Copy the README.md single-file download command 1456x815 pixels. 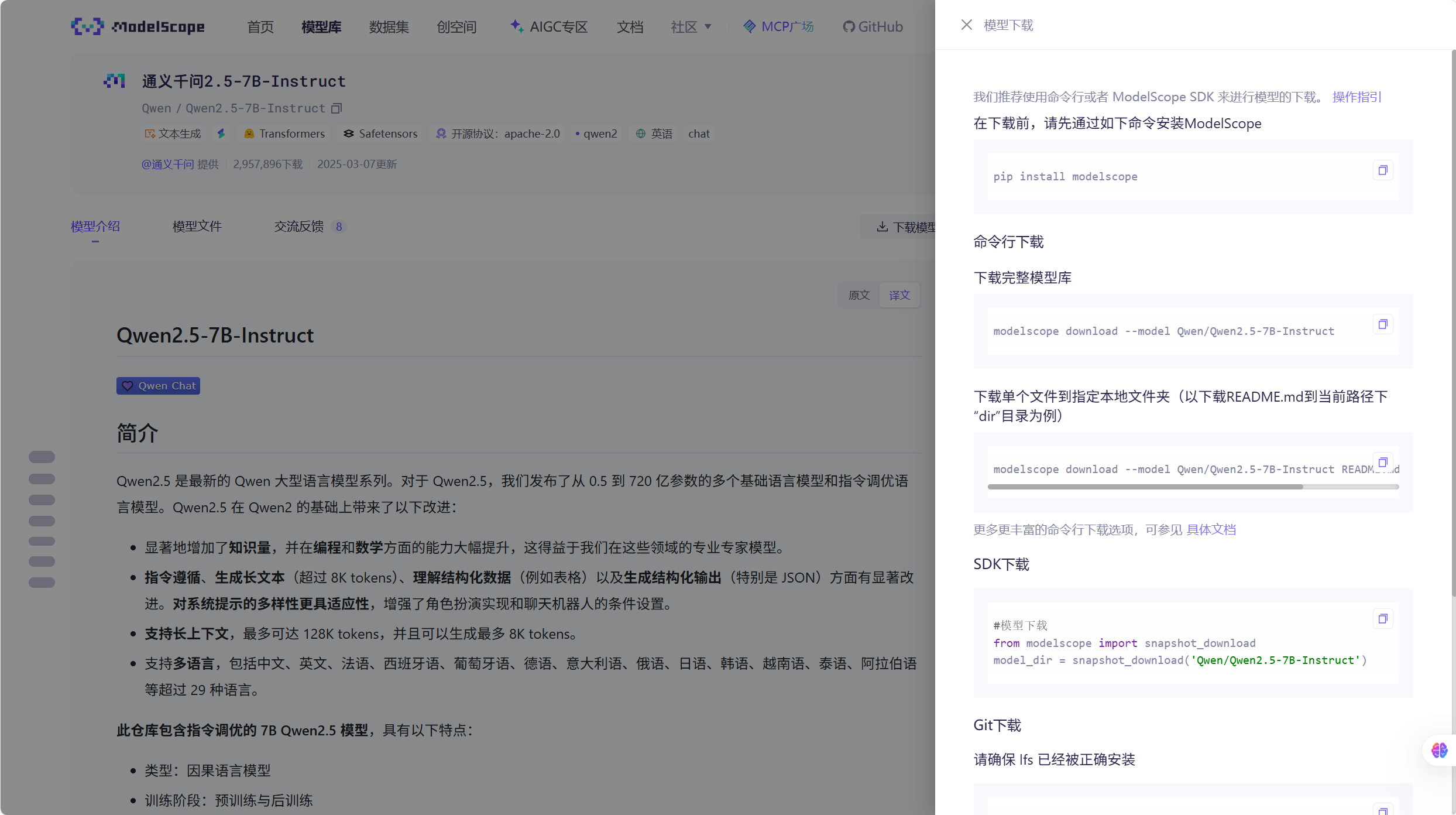tap(1383, 462)
